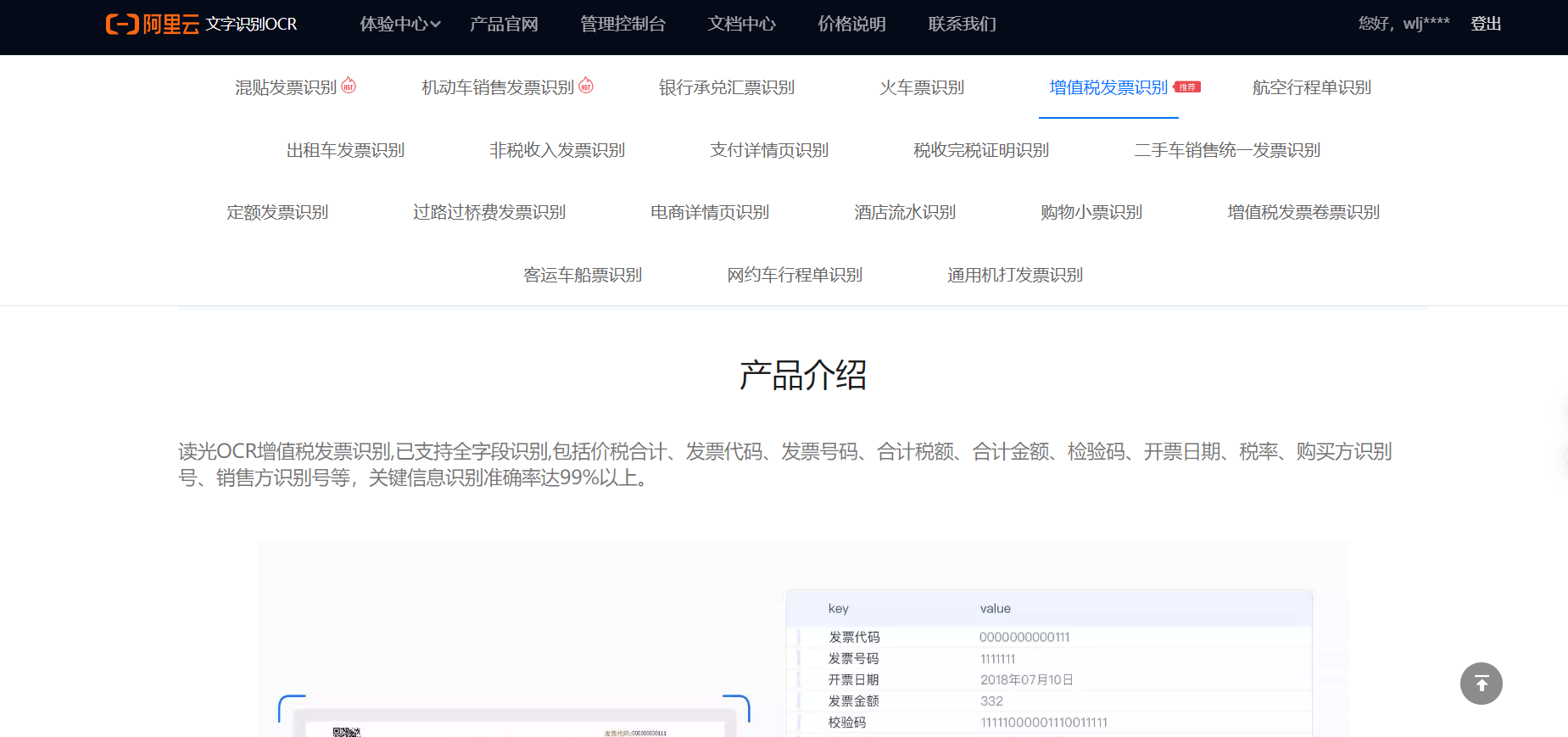Click the 文字识别OCR title text

pyautogui.click(x=251, y=24)
